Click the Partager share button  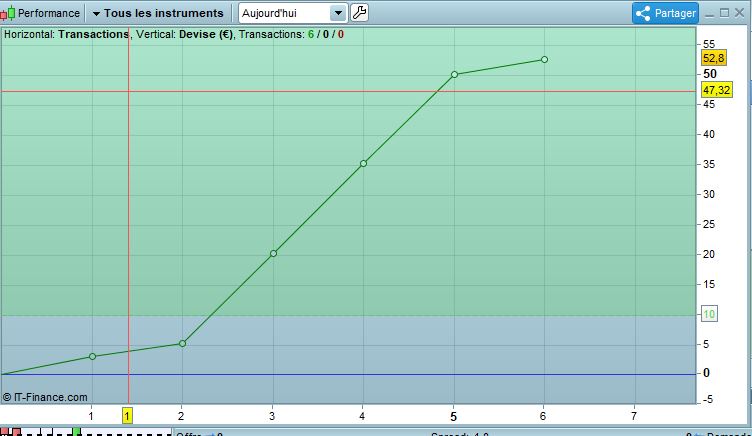tap(665, 13)
